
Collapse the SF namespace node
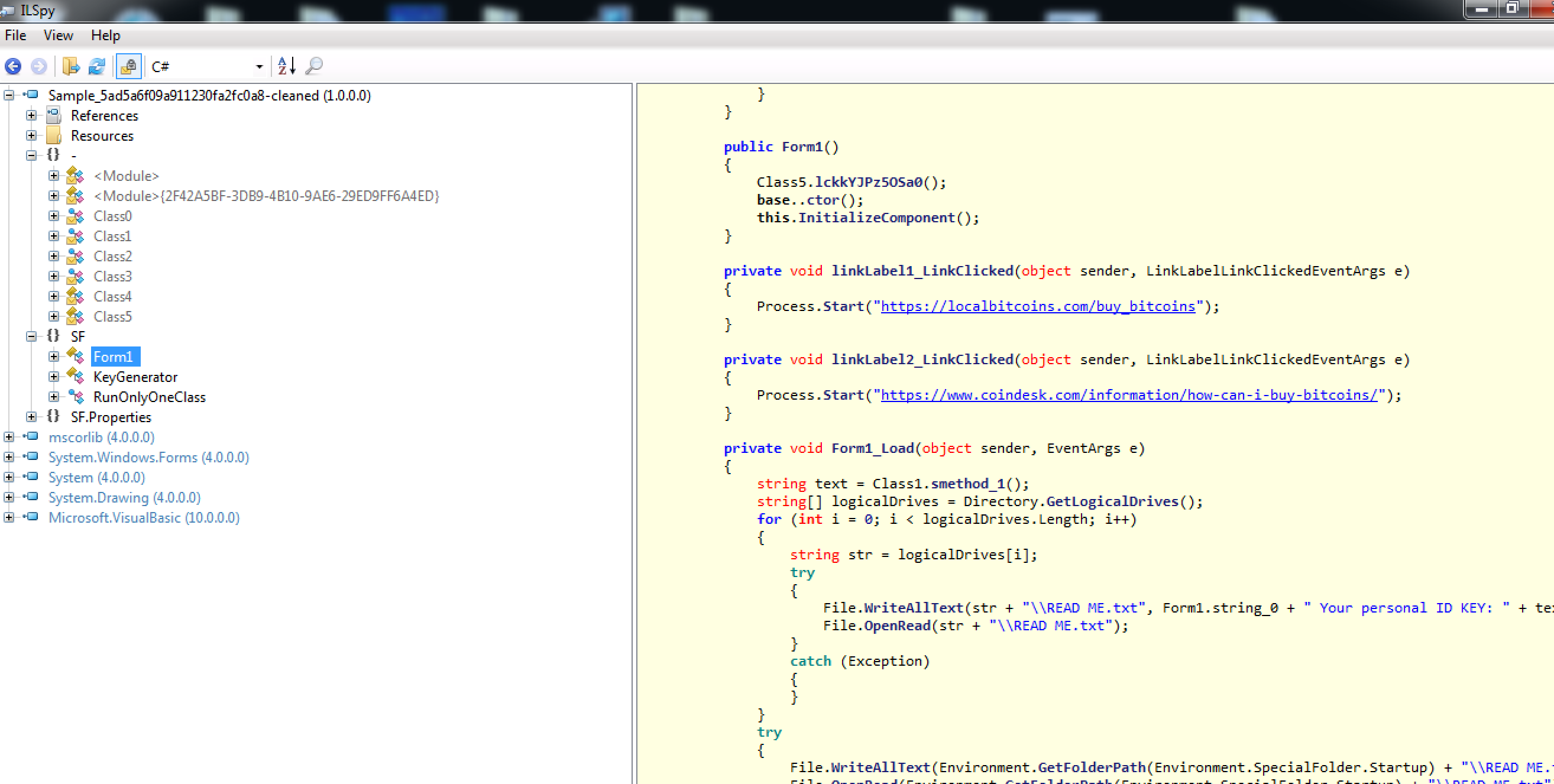click(x=31, y=336)
